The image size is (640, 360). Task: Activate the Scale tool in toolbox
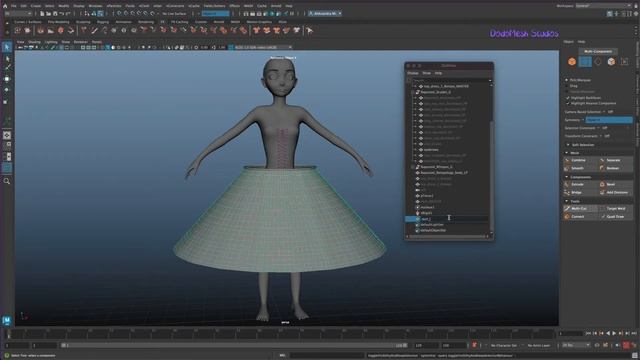(x=7, y=101)
